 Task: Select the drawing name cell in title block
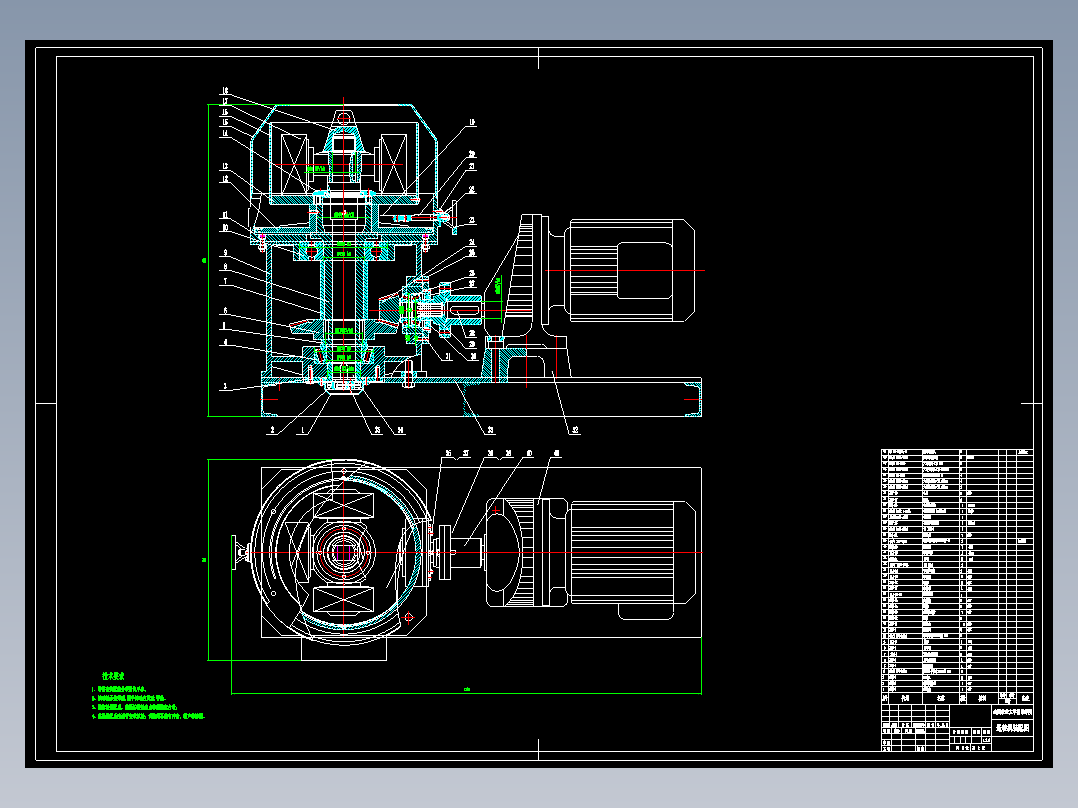coord(1013,728)
